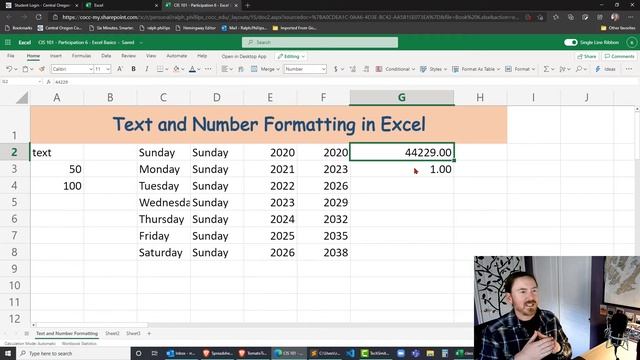Open Task View on the taskbar
The width and height of the screenshot is (640, 360).
pos(154,353)
